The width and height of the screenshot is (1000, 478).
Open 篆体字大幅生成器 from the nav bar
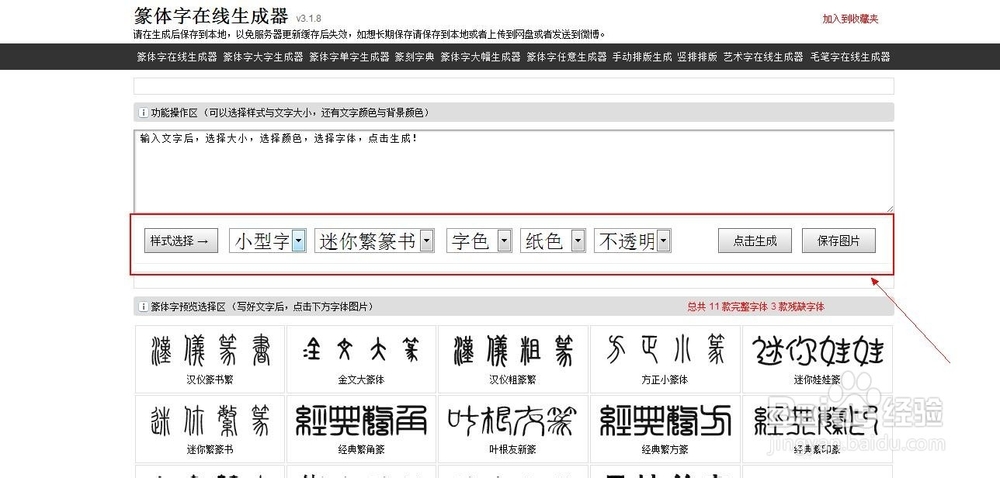(480, 57)
